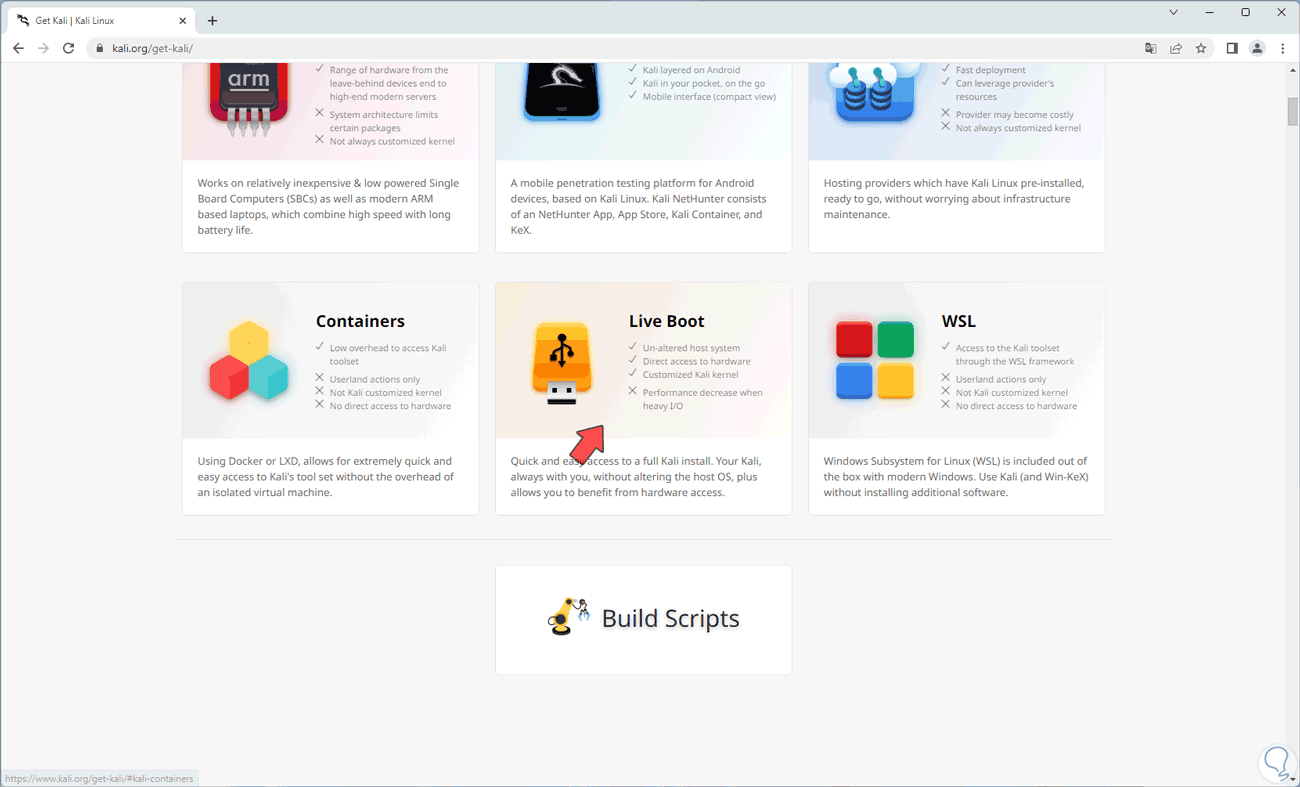Click the Containers colored cubes icon
The width and height of the screenshot is (1300, 787).
point(249,361)
